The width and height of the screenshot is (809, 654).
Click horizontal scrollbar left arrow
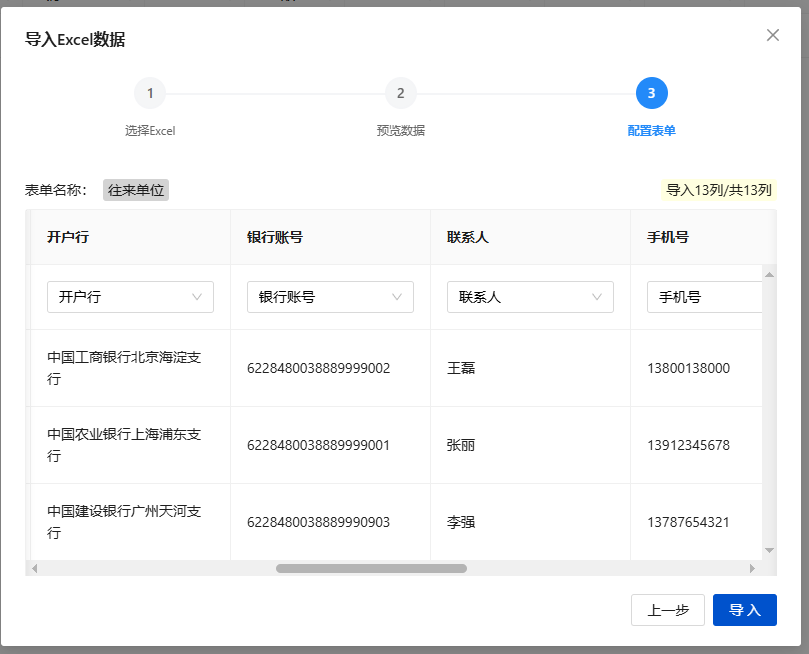(x=35, y=568)
